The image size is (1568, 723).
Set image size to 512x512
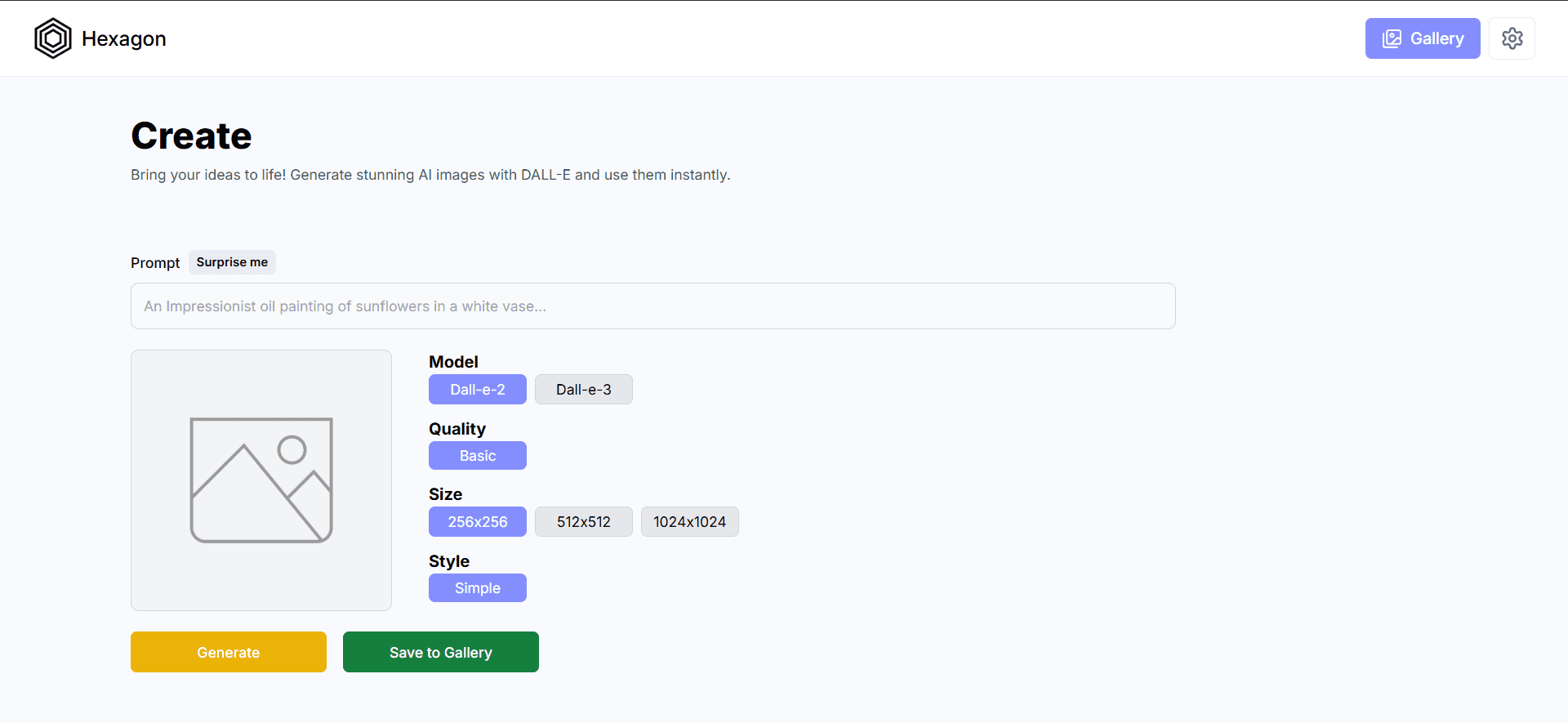click(x=583, y=522)
